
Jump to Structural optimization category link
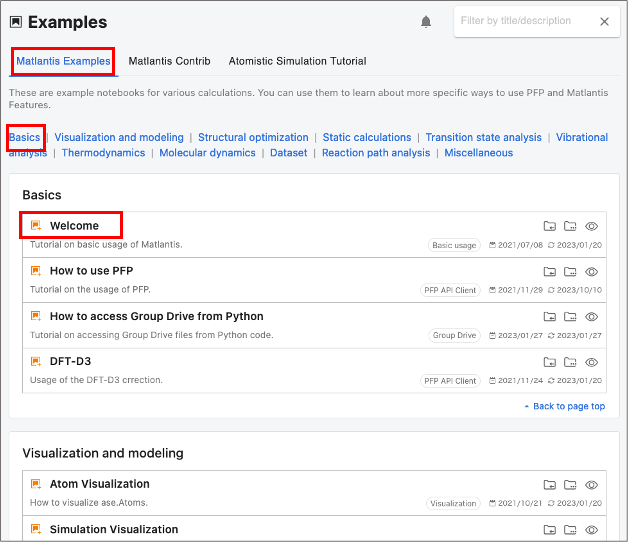pyautogui.click(x=253, y=138)
